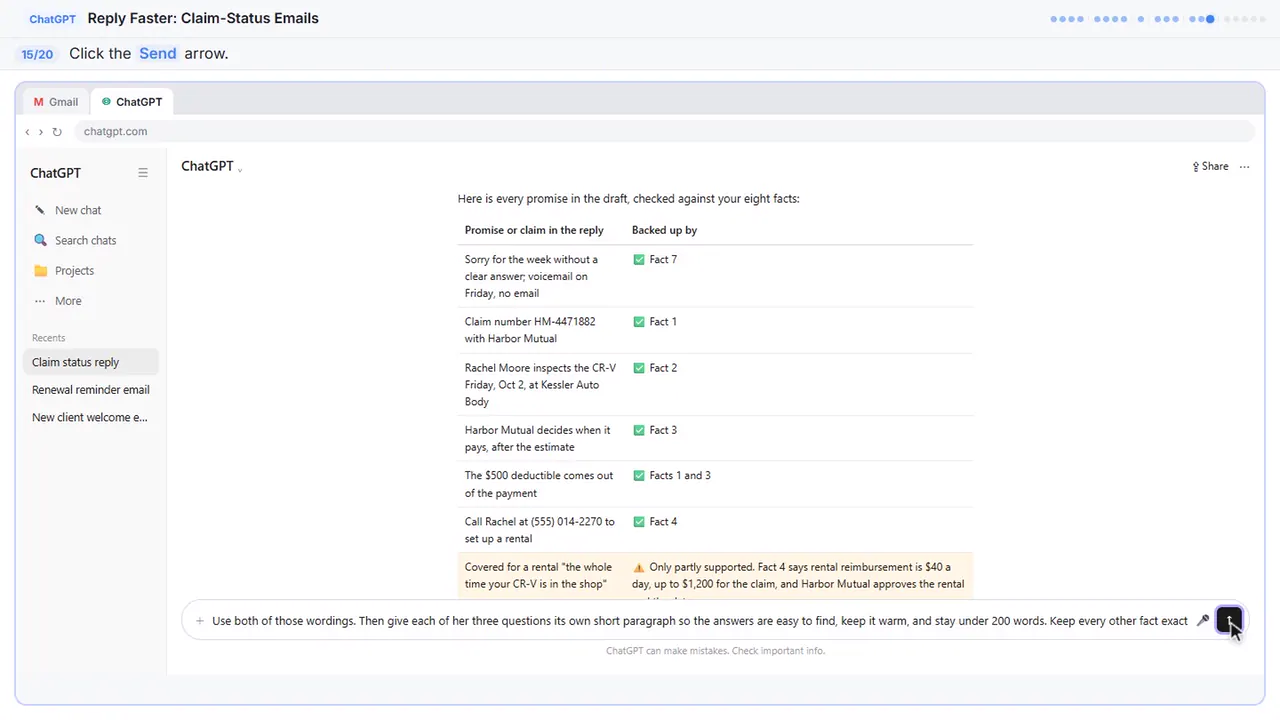Click the ChatGPT logo in sidebar header
Image resolution: width=1280 pixels, height=720 pixels.
tap(55, 173)
